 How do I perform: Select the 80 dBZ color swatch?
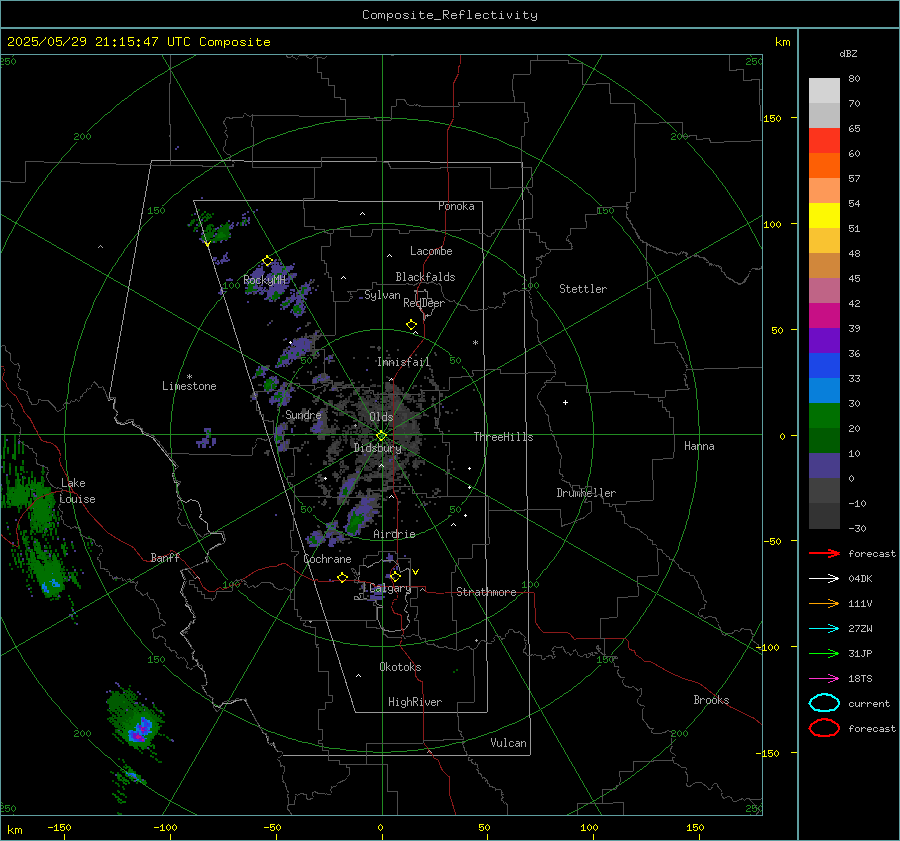pos(824,91)
